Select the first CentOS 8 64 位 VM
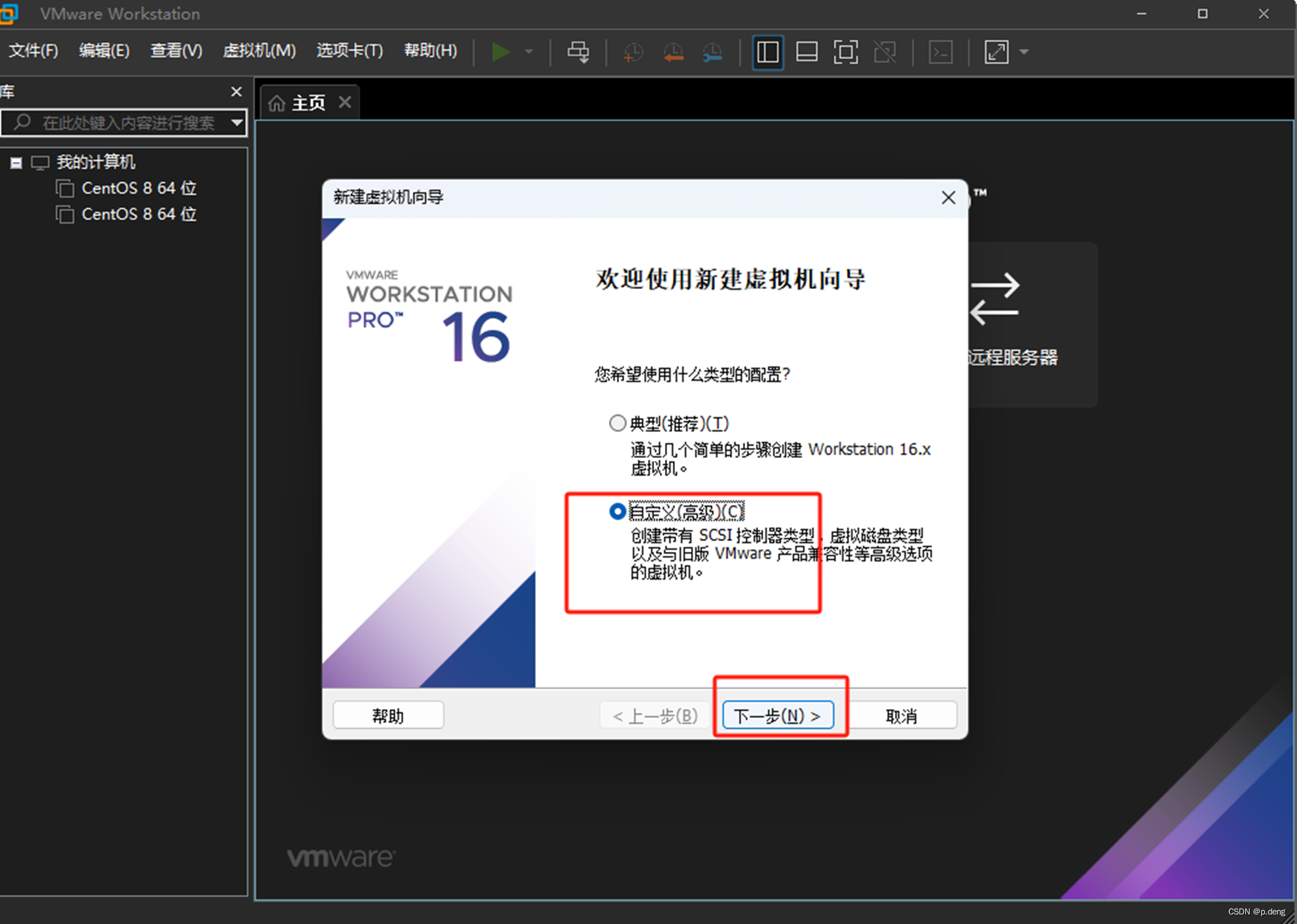 pyautogui.click(x=138, y=188)
